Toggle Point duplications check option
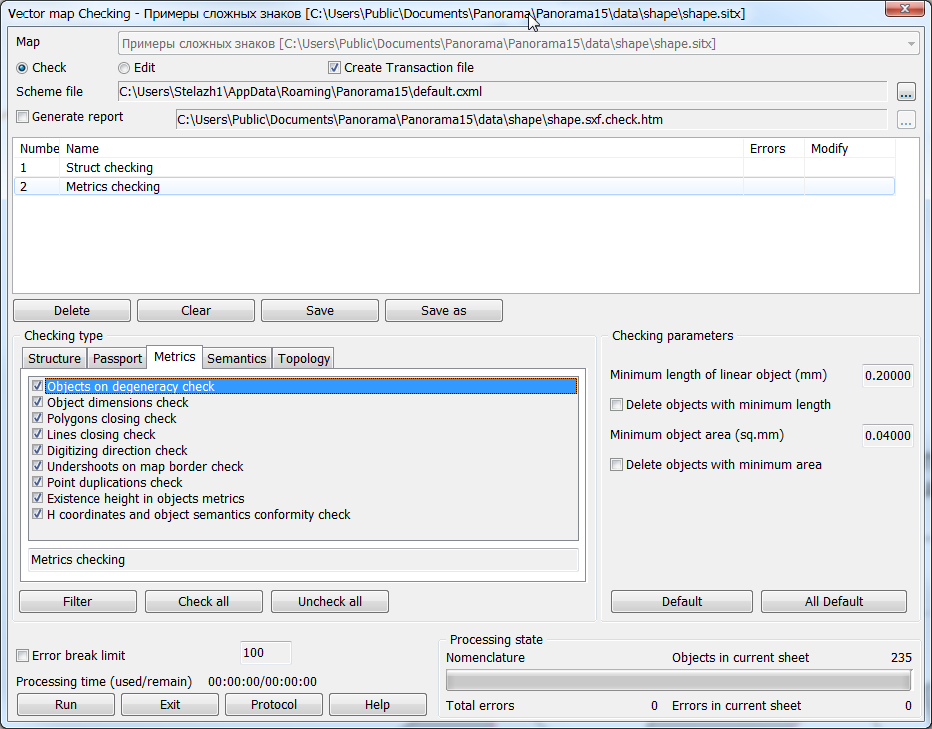The image size is (932, 729). coord(38,483)
